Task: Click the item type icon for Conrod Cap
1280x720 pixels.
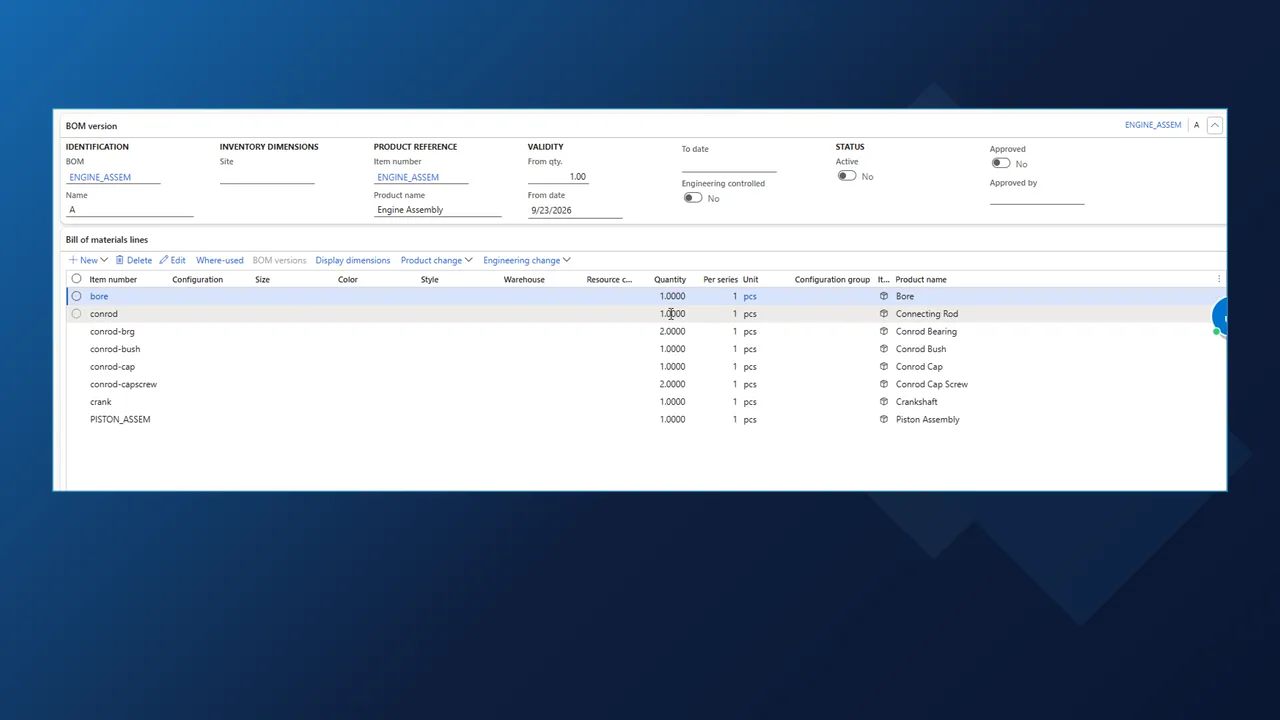Action: click(884, 366)
